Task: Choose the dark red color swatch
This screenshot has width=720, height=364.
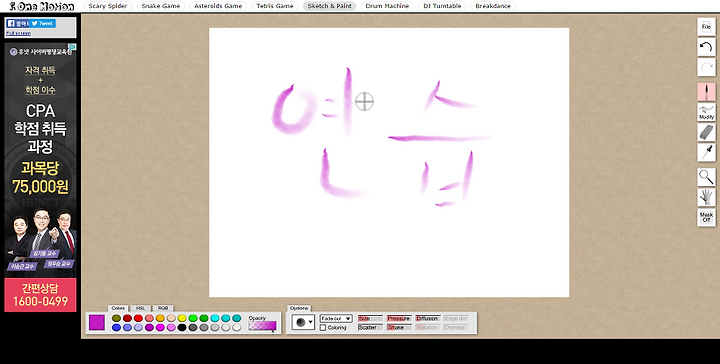Action: coord(127,318)
